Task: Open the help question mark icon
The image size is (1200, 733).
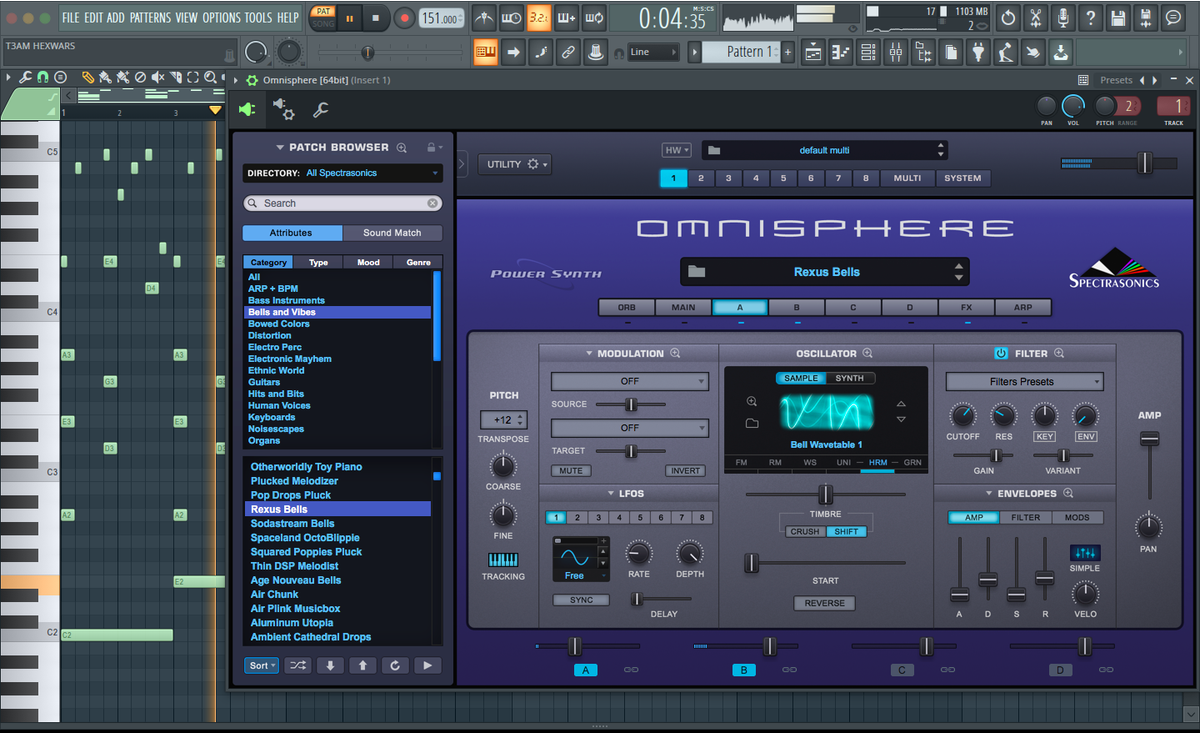Action: (1091, 18)
